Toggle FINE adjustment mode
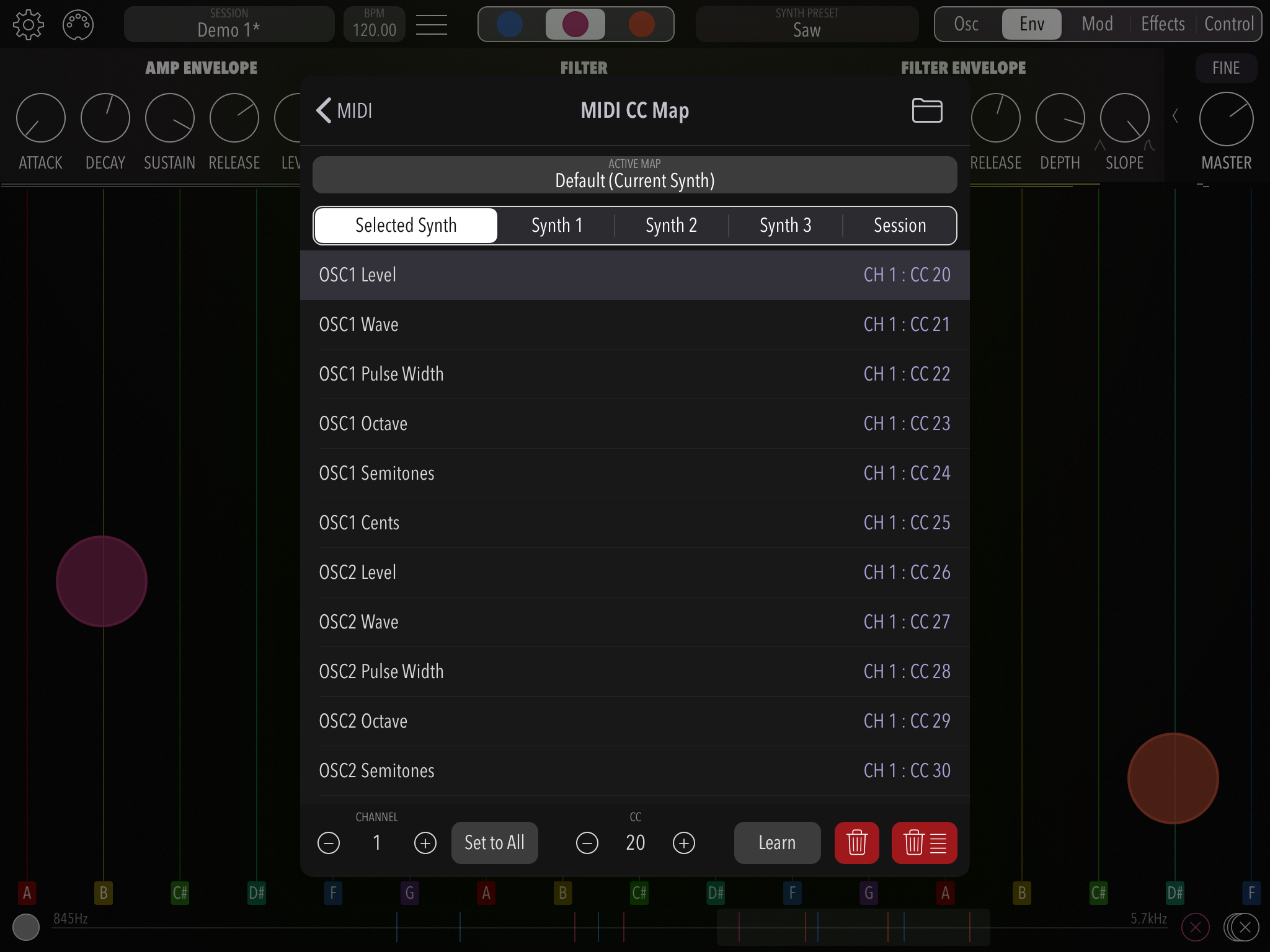Screen dimensions: 1270x952 point(1225,68)
